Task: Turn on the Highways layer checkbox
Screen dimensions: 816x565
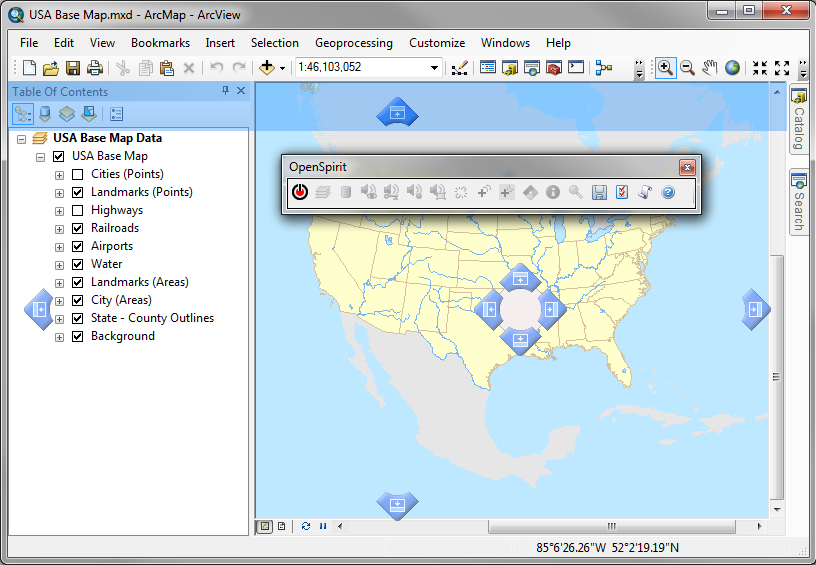Action: 78,211
